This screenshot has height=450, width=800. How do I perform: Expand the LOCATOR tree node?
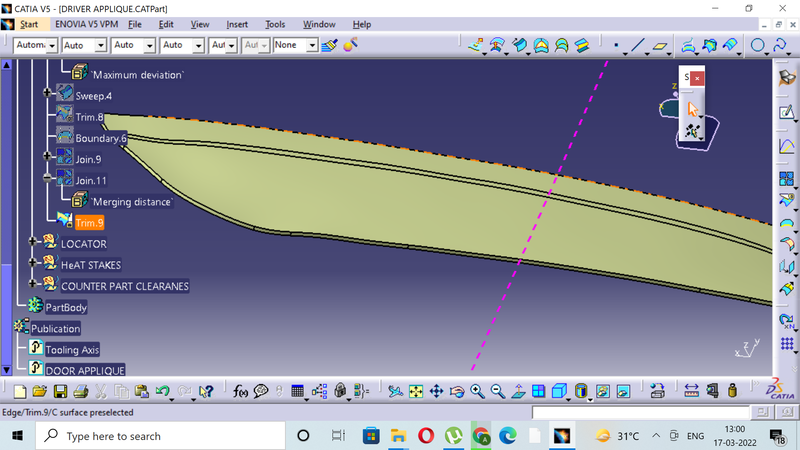[34, 243]
